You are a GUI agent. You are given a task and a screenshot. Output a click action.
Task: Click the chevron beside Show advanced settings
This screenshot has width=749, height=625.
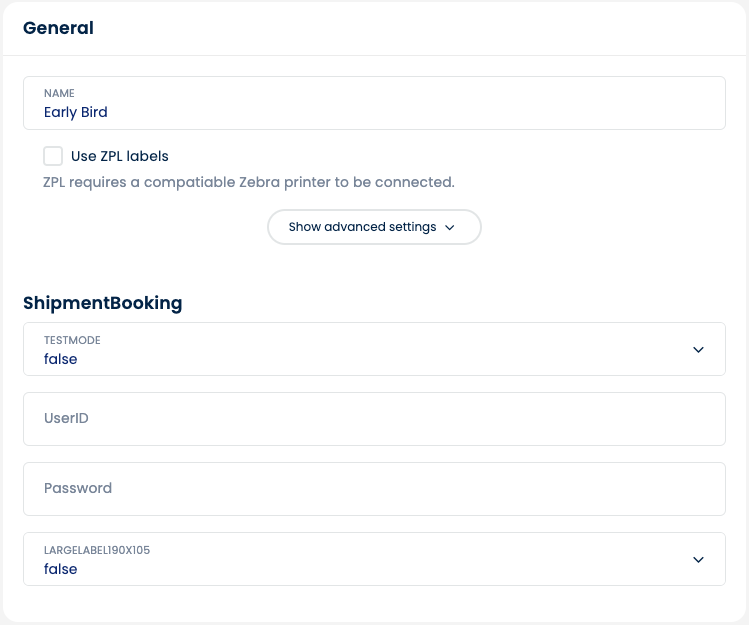click(x=450, y=228)
